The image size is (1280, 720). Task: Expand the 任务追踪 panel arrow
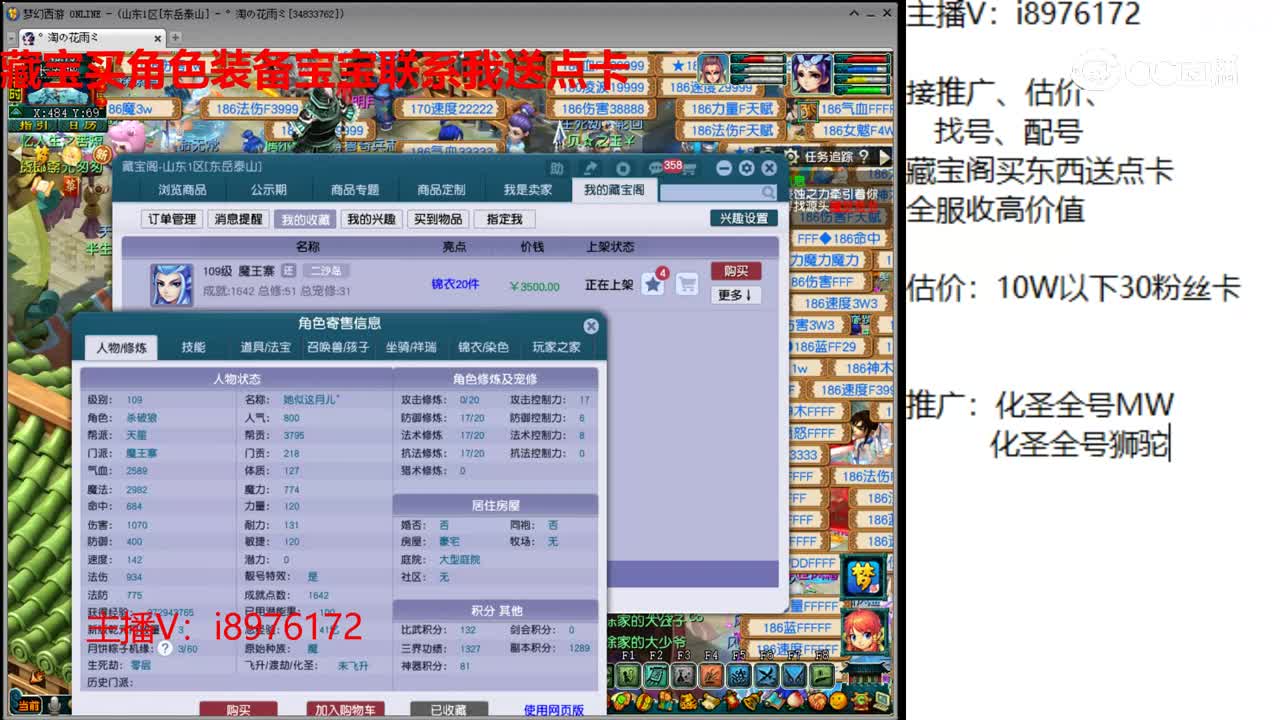coord(884,158)
